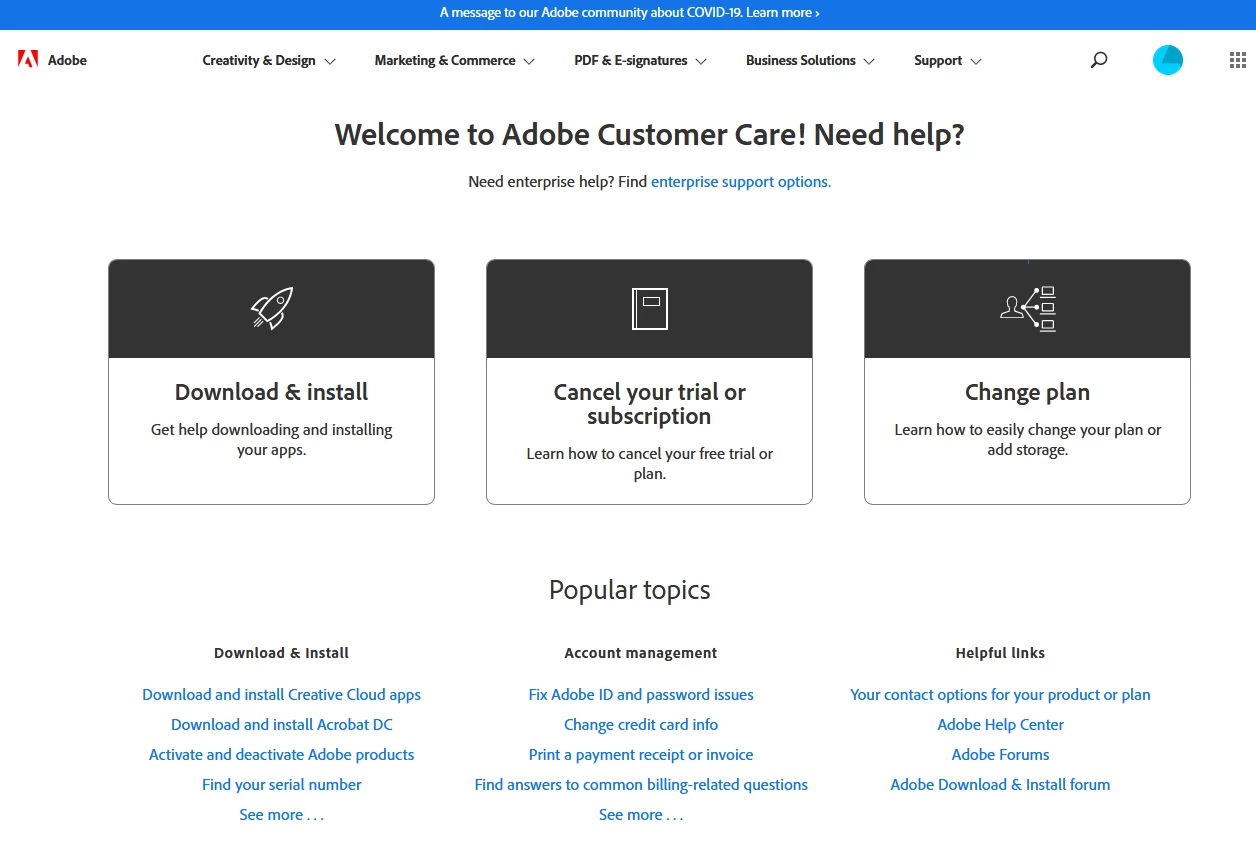Open Download and install Creative Cloud apps

(x=281, y=694)
